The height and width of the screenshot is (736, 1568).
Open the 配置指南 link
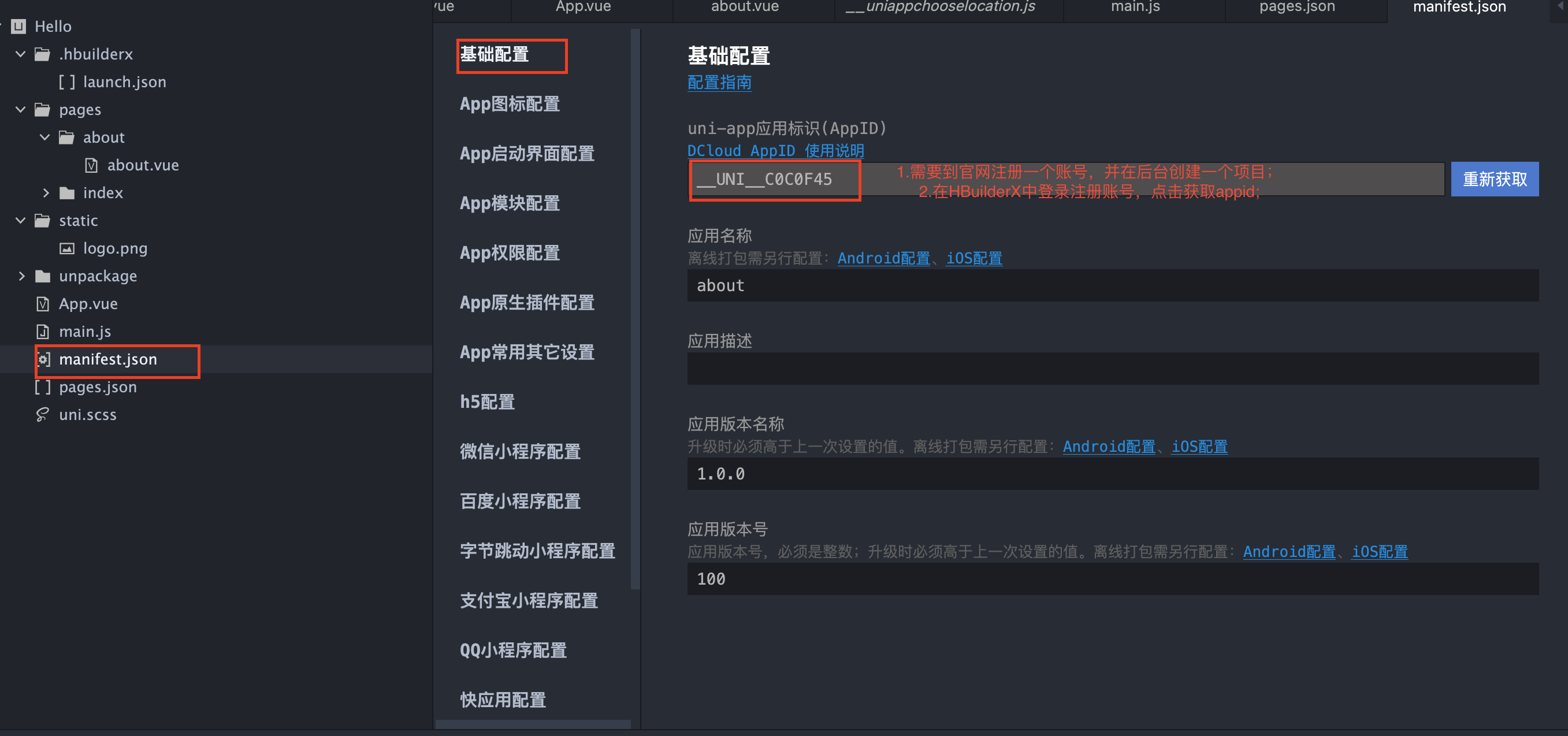[x=719, y=82]
